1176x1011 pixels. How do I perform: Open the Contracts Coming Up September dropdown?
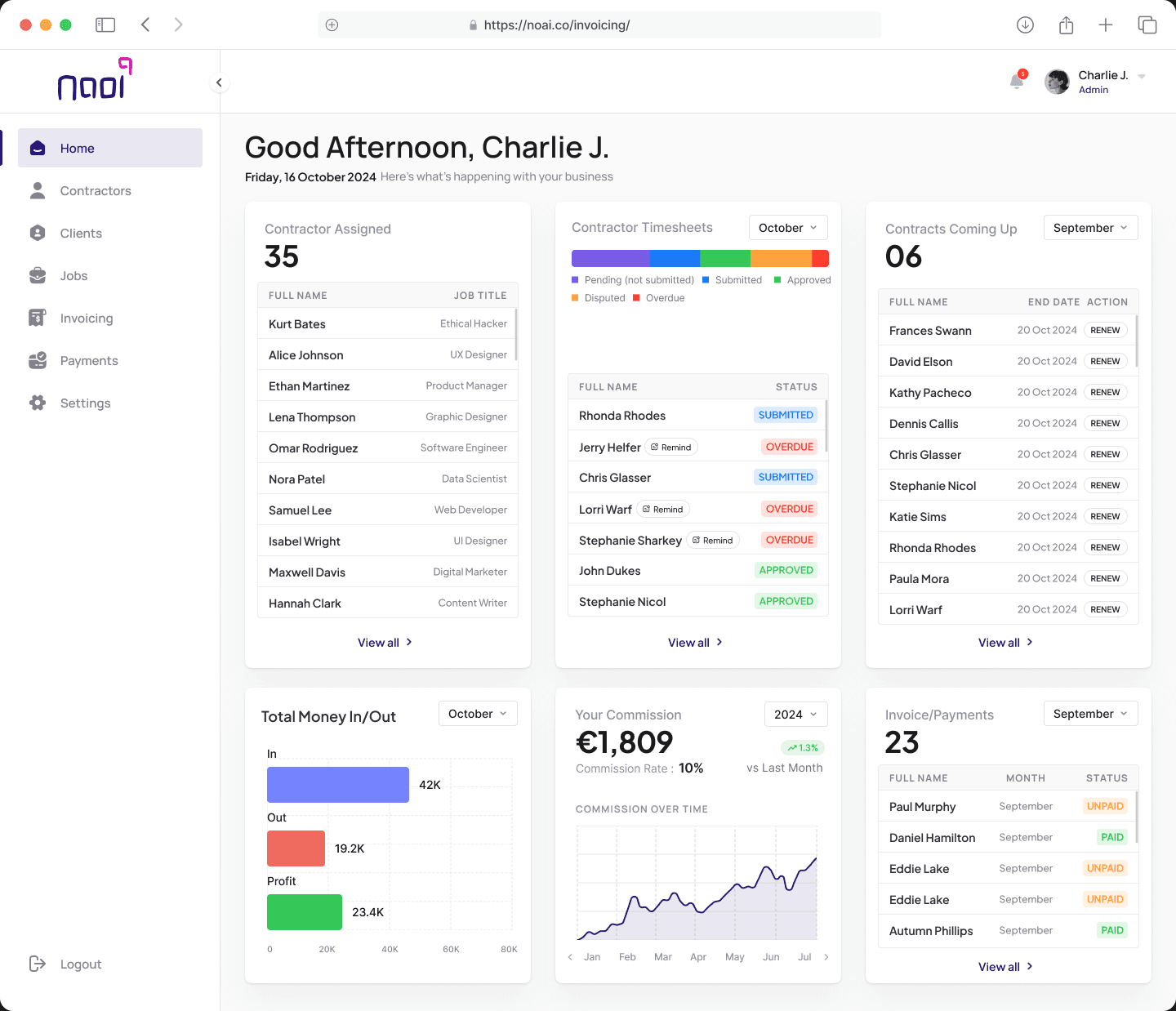click(1090, 228)
